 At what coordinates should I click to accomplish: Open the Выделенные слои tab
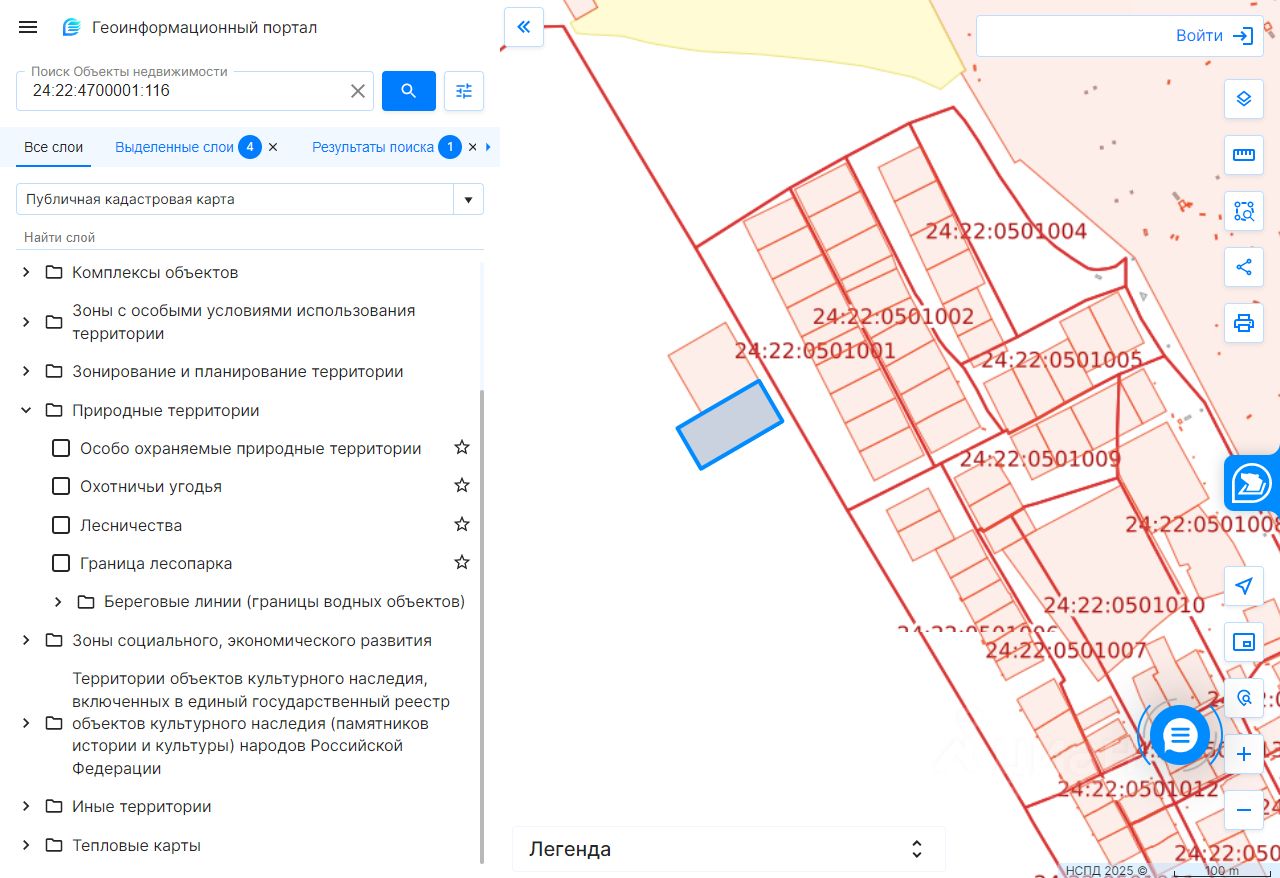click(x=174, y=147)
